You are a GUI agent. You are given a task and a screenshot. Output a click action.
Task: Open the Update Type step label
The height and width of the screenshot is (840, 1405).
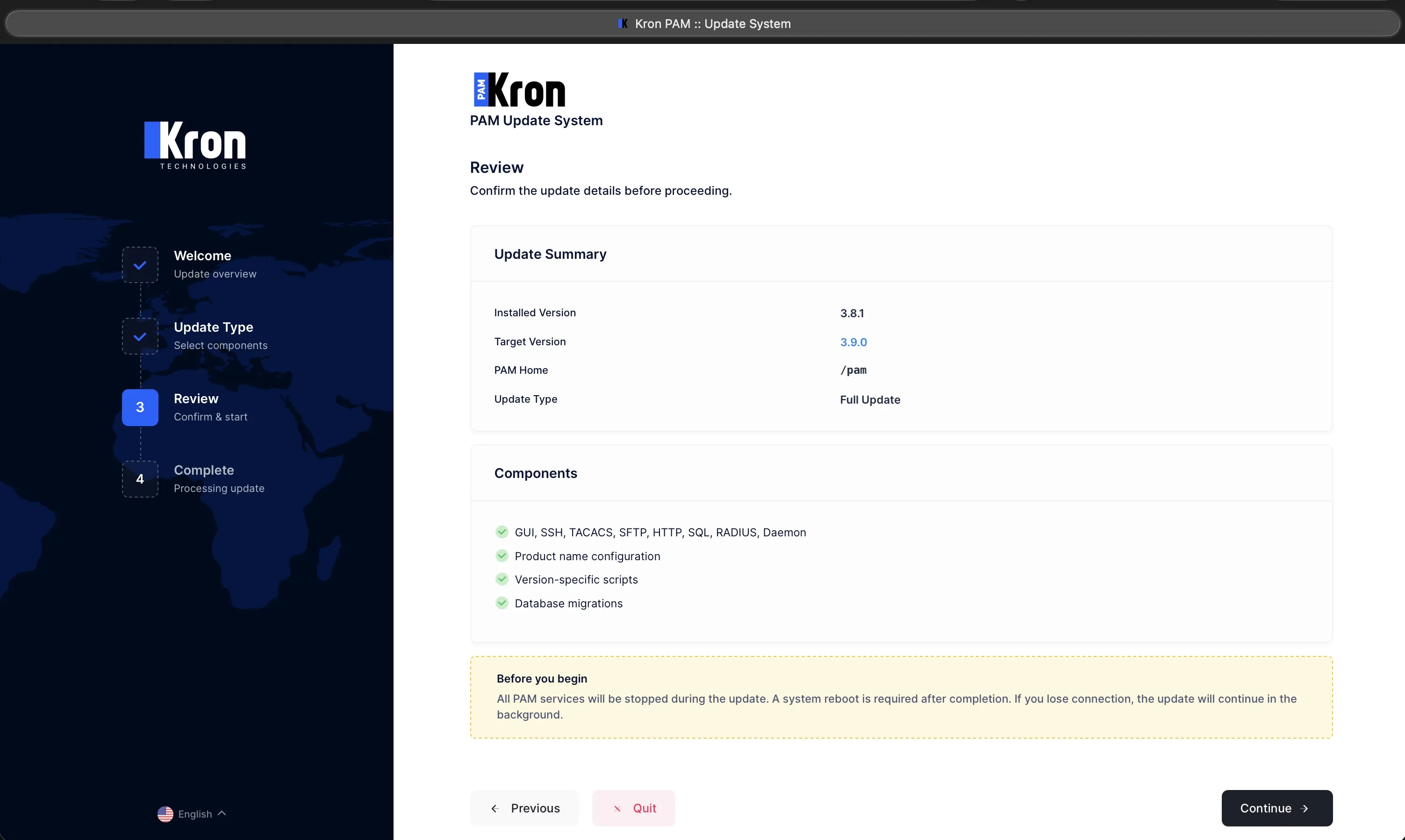(214, 327)
